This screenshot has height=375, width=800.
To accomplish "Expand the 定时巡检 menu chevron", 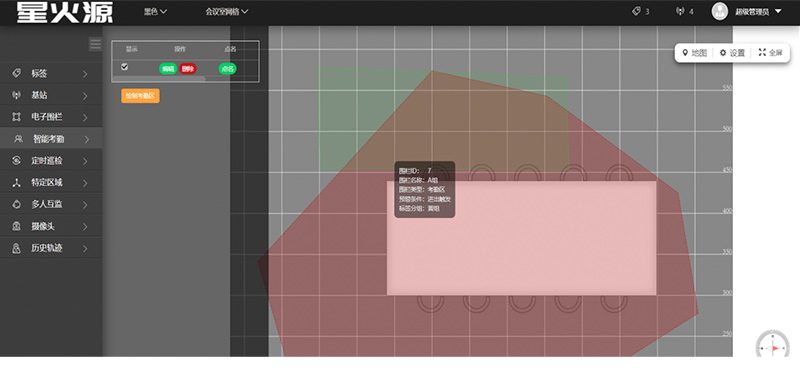I will point(85,161).
